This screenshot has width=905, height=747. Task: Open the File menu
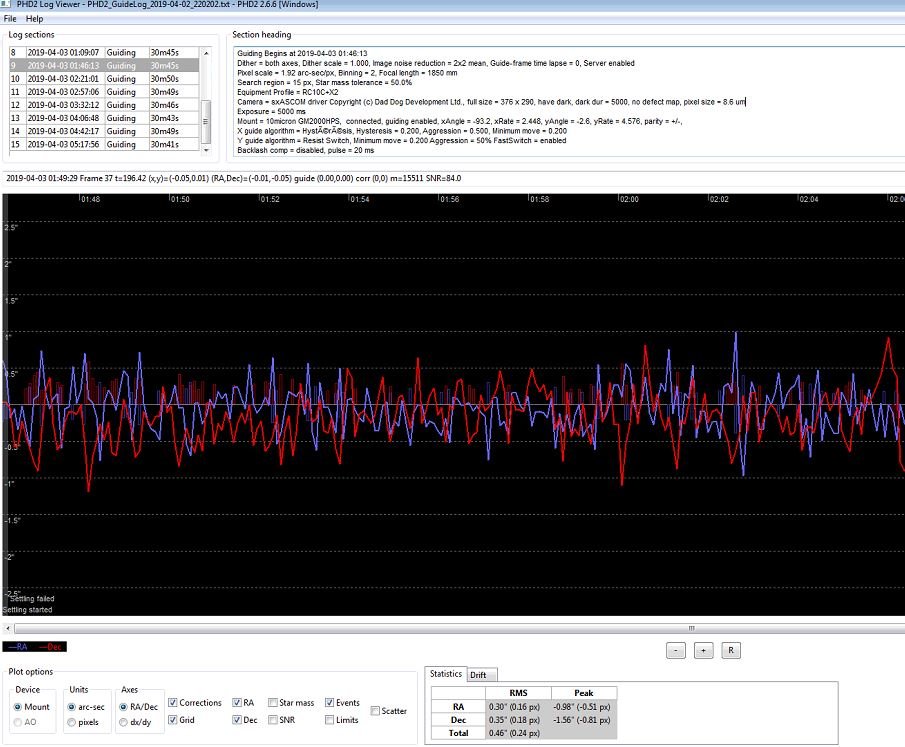10,19
